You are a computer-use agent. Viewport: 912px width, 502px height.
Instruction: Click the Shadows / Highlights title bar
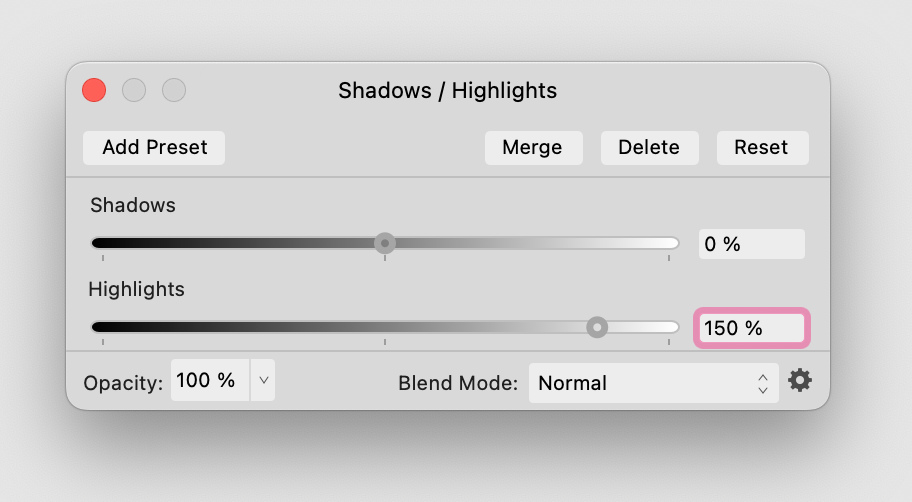pos(447,91)
